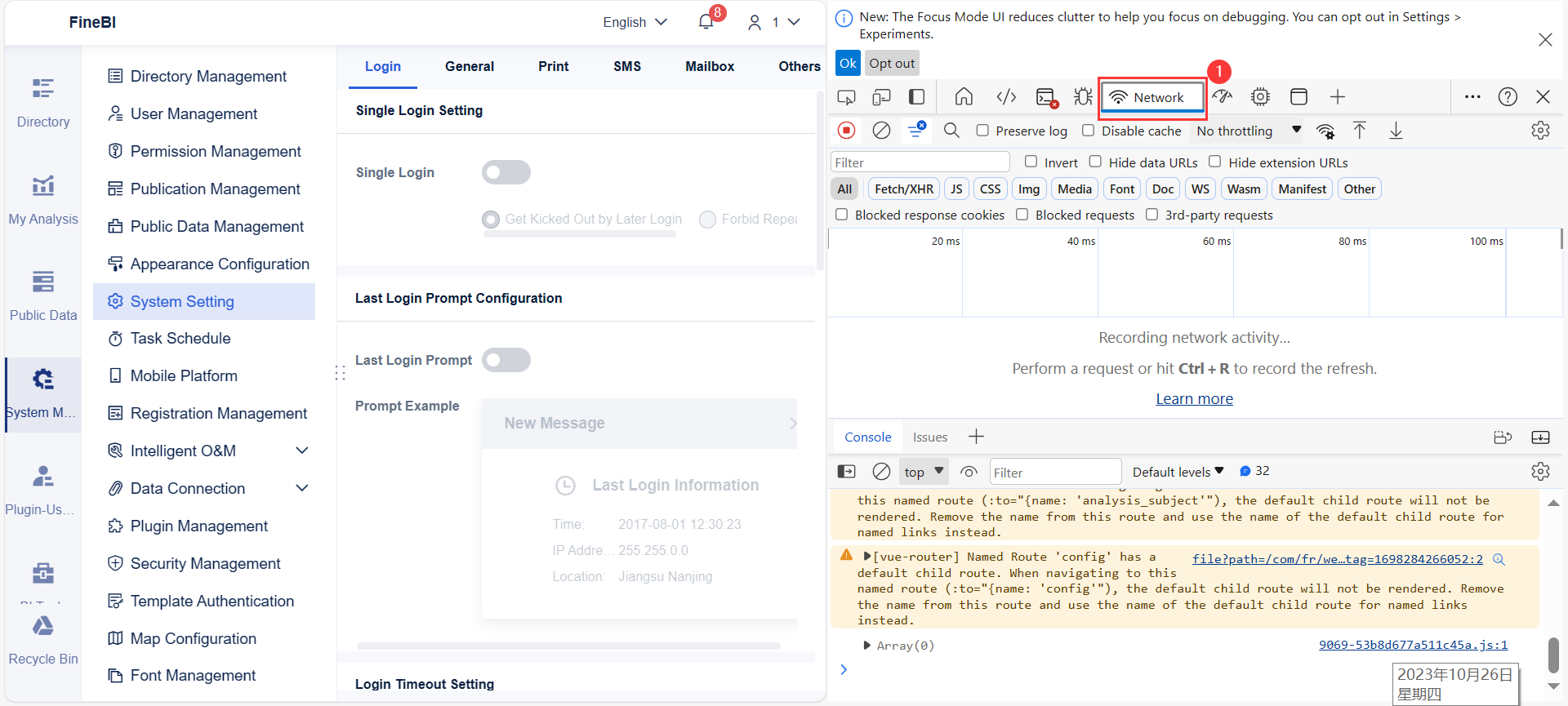Check the Disable cache checkbox
Screen dimensions: 1568x706
tap(1088, 131)
